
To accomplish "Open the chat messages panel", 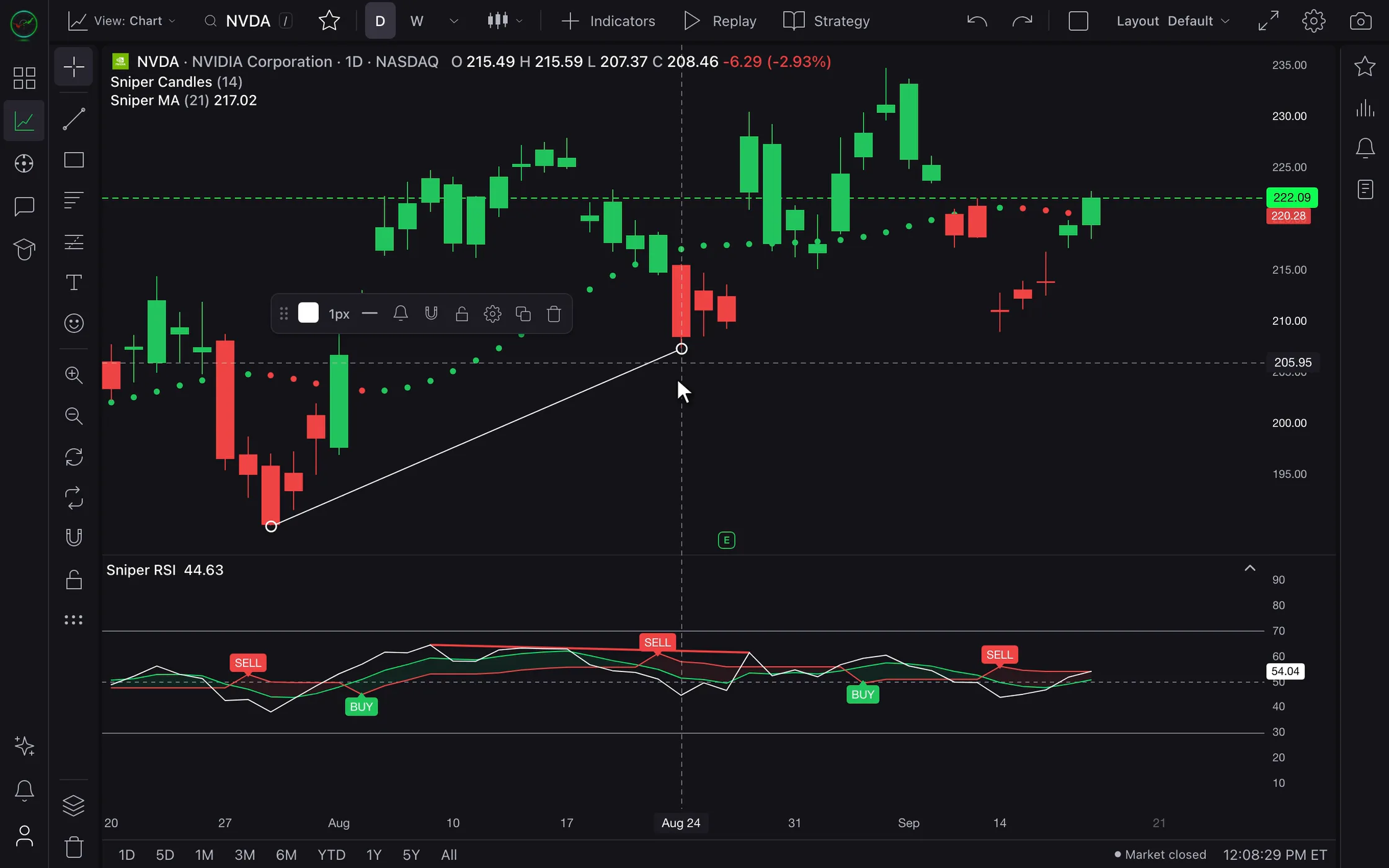I will 24,206.
